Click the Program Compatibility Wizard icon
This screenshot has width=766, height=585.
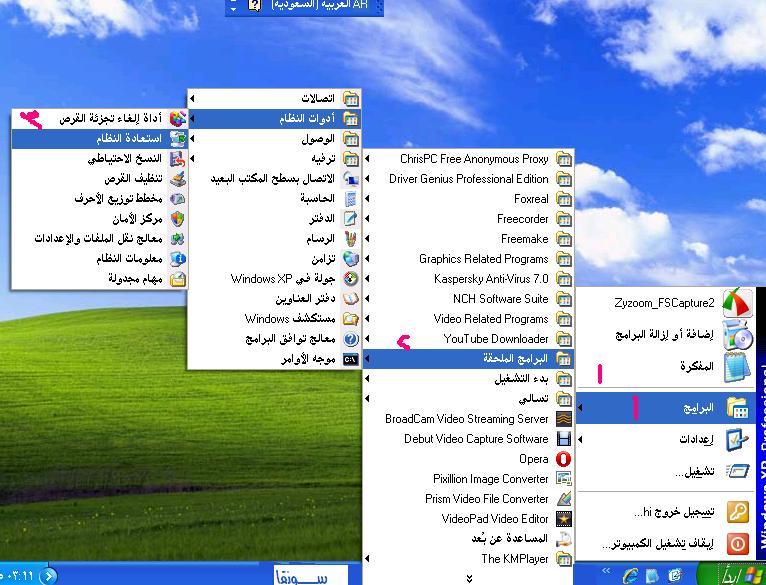click(x=351, y=339)
